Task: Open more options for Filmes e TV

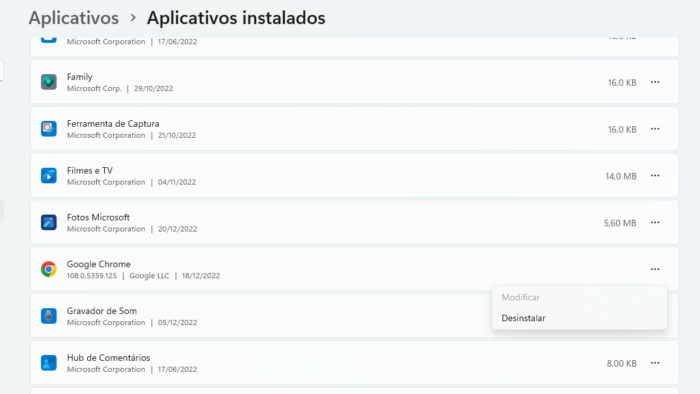Action: tap(655, 176)
